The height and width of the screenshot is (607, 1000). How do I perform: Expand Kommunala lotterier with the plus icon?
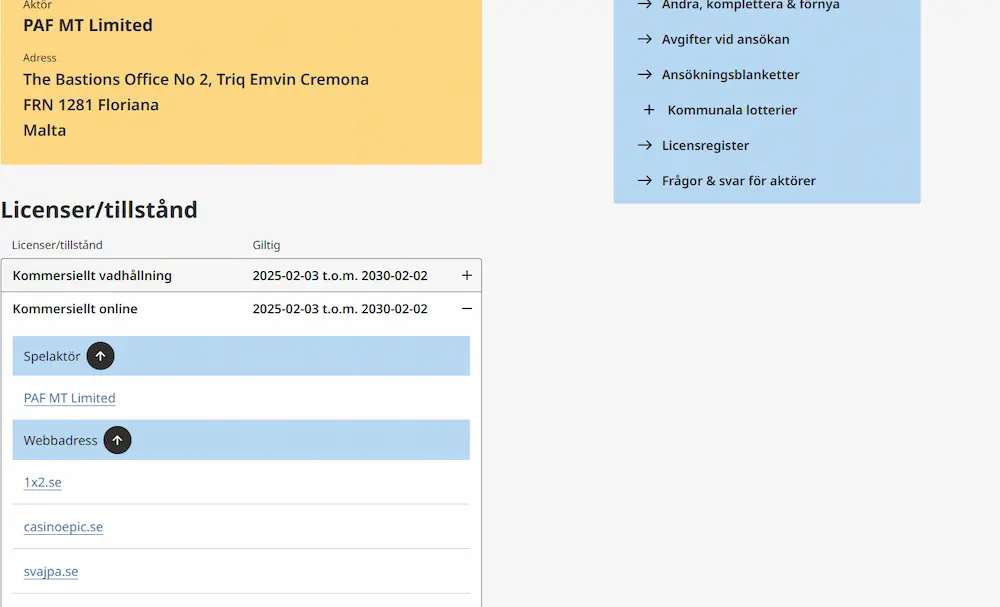tap(649, 110)
